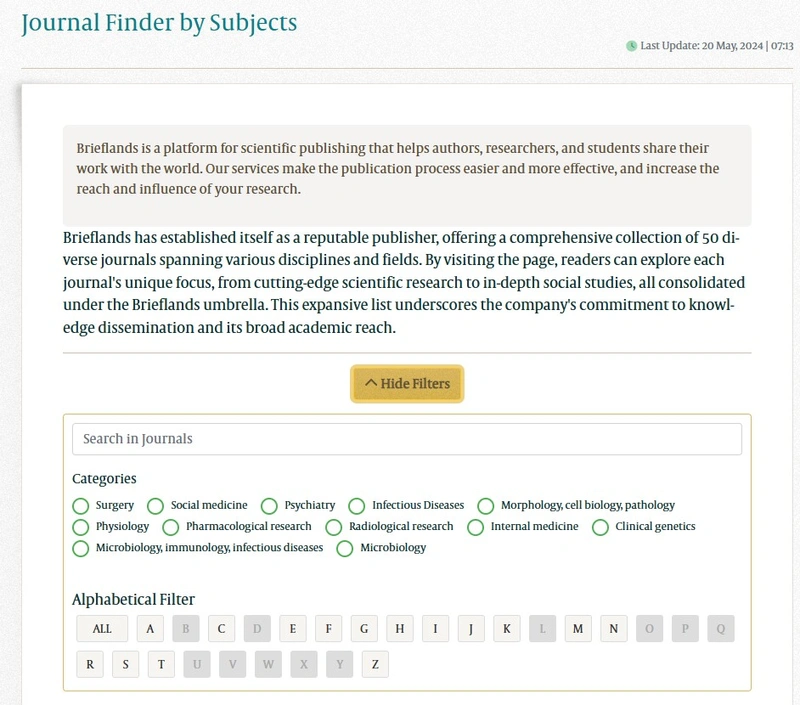Select the Surgery category
Screen dimensions: 800x705
click(81, 506)
